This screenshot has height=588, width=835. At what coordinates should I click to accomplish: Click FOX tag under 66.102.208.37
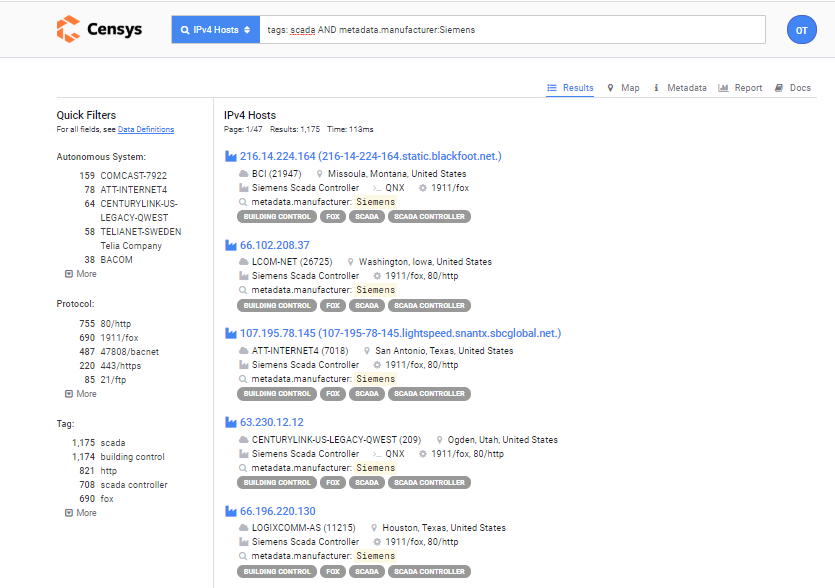click(x=333, y=306)
